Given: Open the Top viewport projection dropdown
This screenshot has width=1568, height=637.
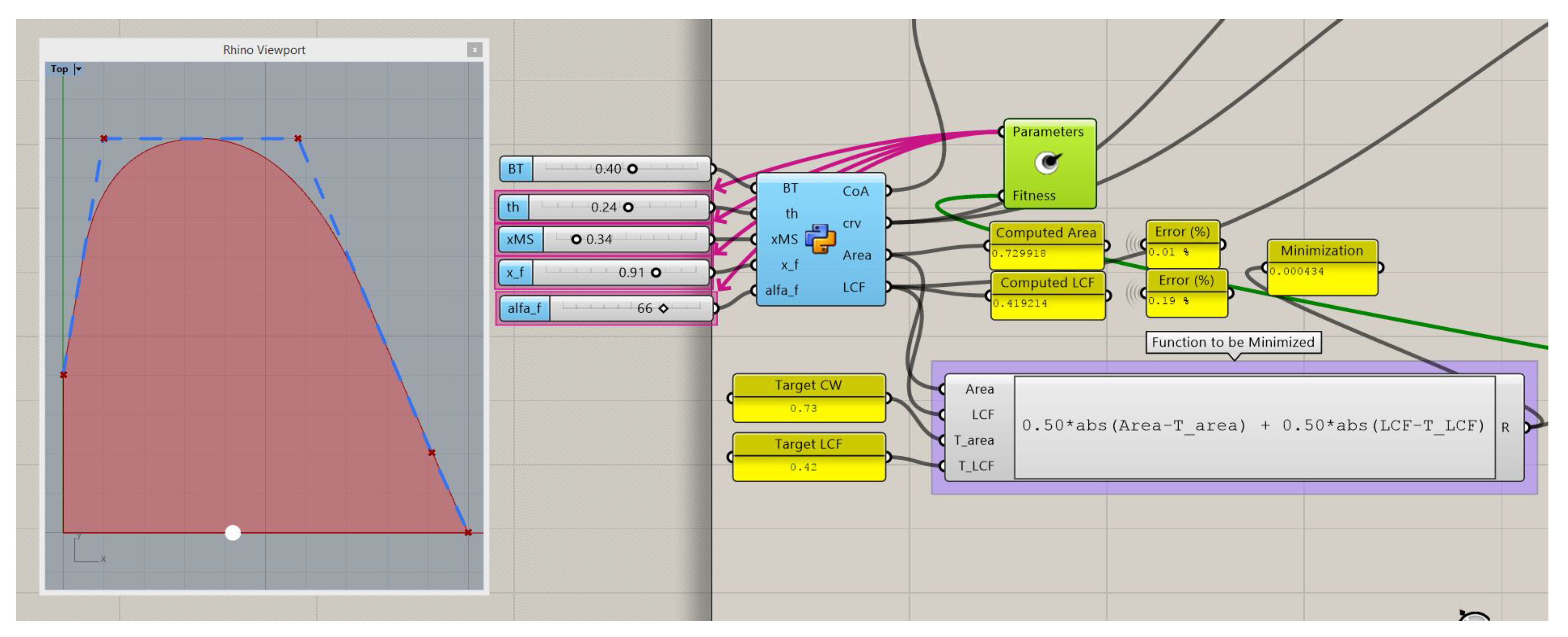Looking at the screenshot, I should 78,69.
